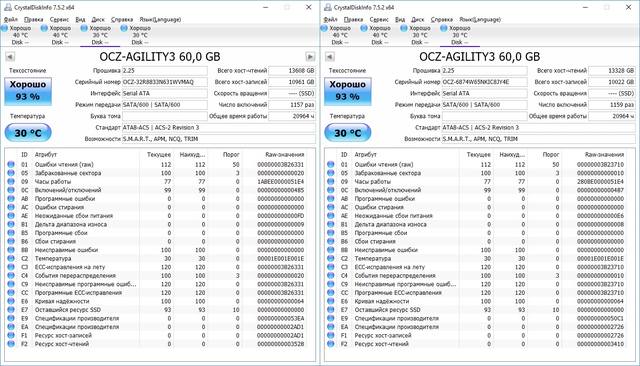This screenshot has width=640, height=366.
Task: Select third disk tab in right window
Action: pos(420,35)
